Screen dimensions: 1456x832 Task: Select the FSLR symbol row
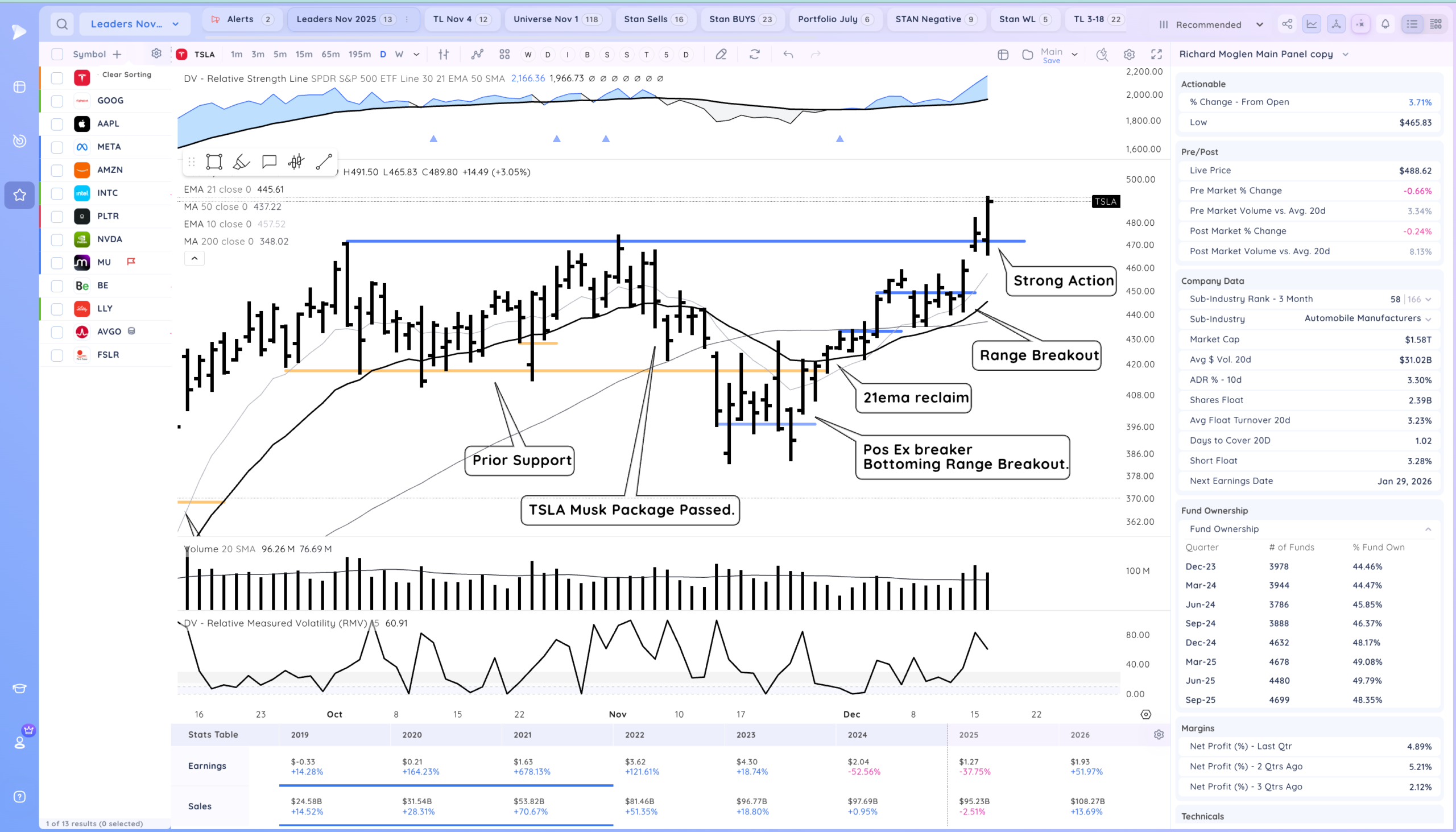(x=108, y=355)
